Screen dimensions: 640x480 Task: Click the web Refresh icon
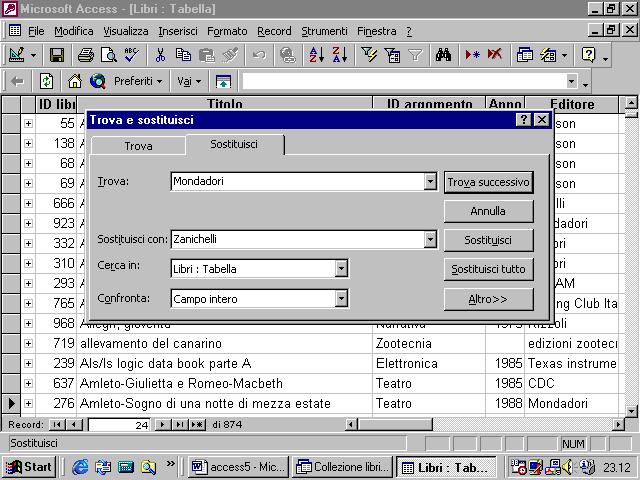[x=46, y=82]
